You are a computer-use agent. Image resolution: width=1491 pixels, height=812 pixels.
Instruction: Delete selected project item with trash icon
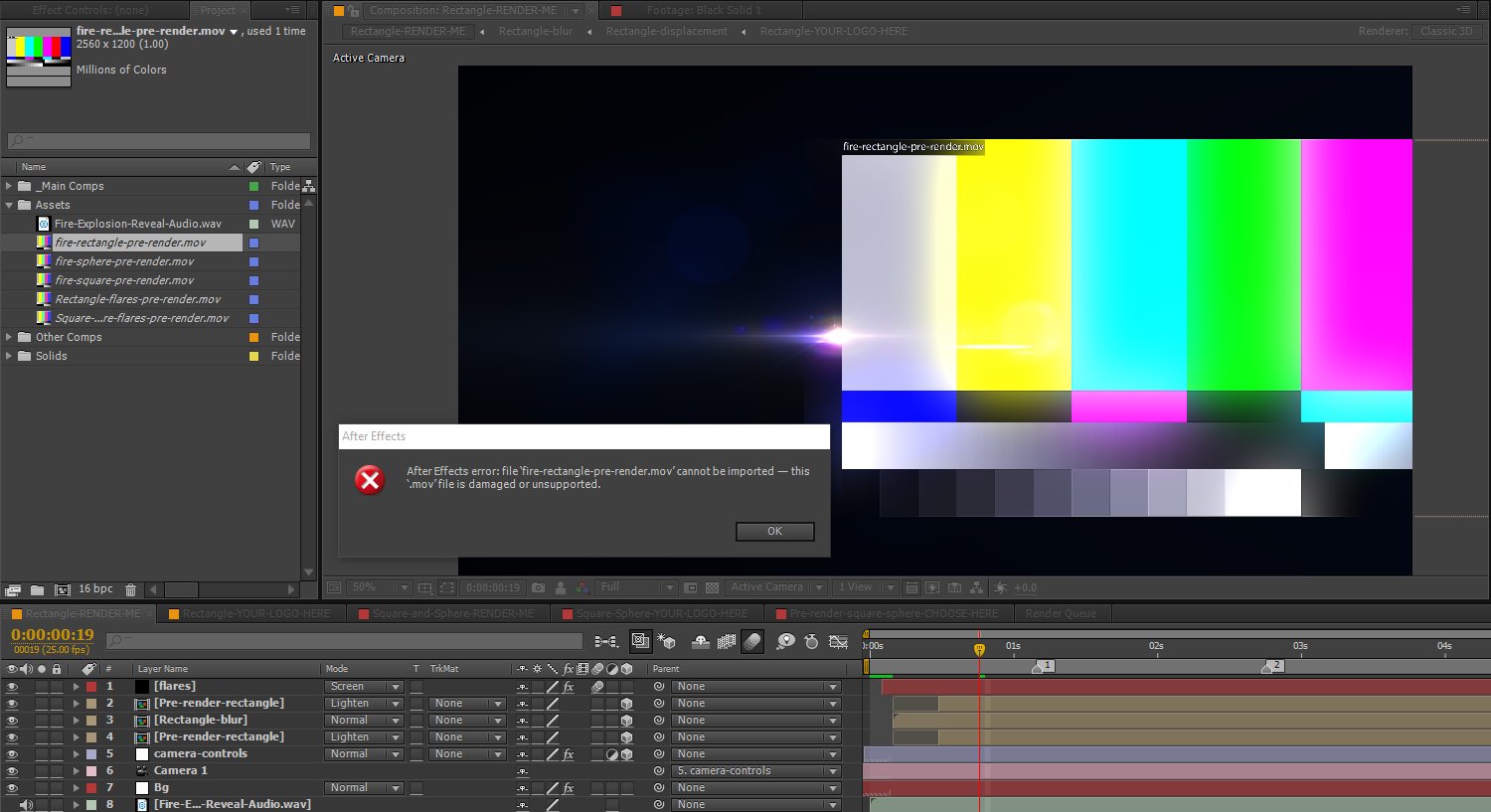[x=130, y=589]
